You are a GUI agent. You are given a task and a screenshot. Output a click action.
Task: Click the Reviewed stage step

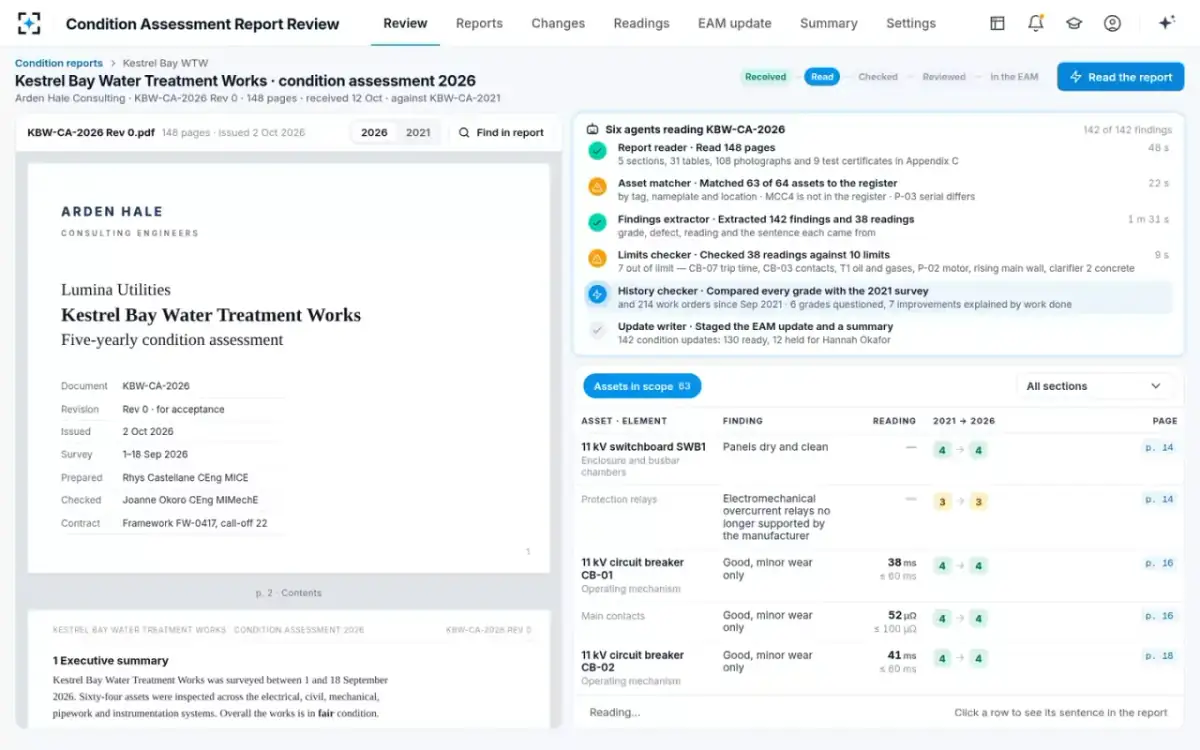pyautogui.click(x=944, y=77)
